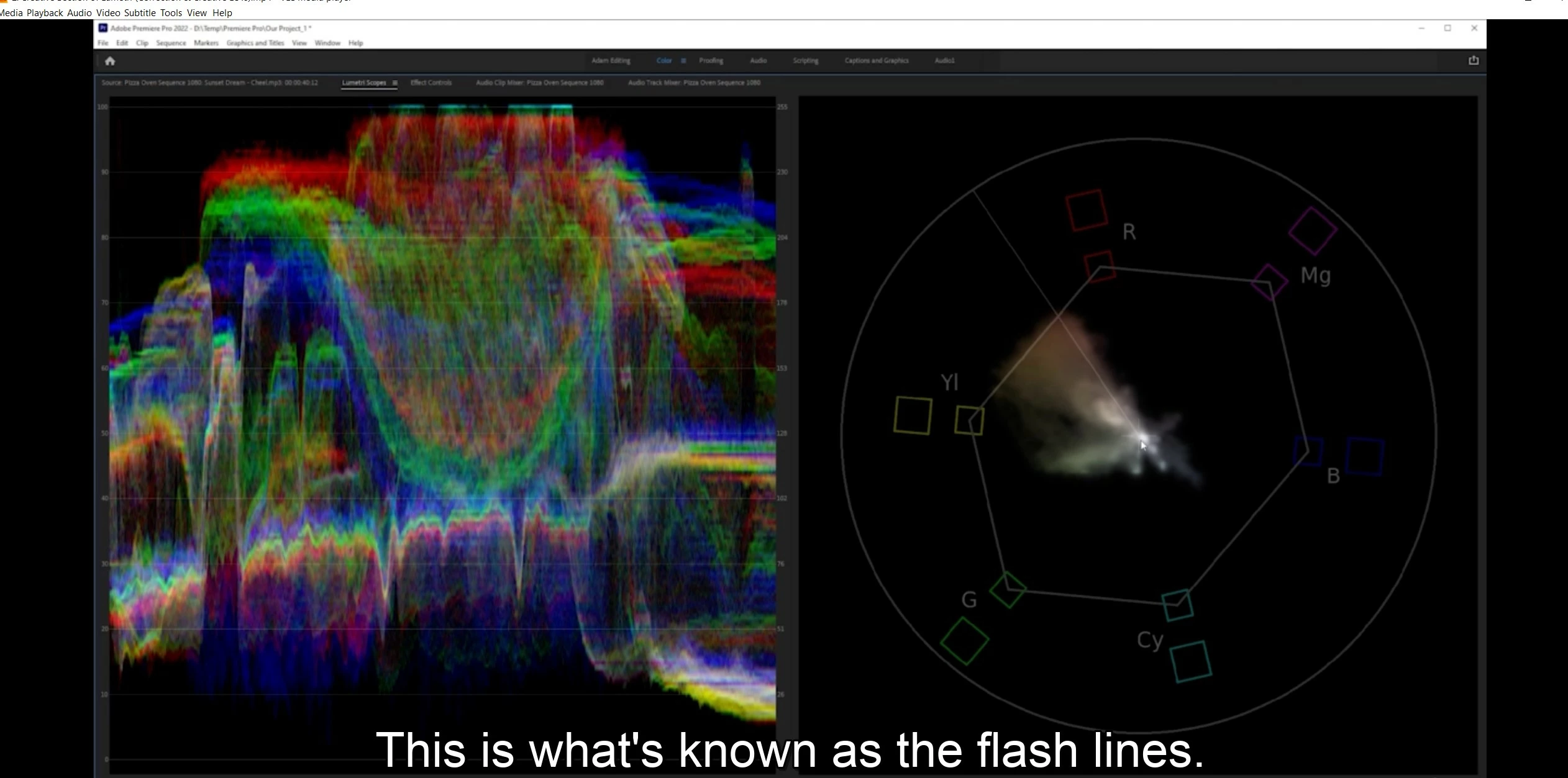The width and height of the screenshot is (1568, 778).
Task: Open the Premiere Pro Sequence menu
Action: point(171,43)
